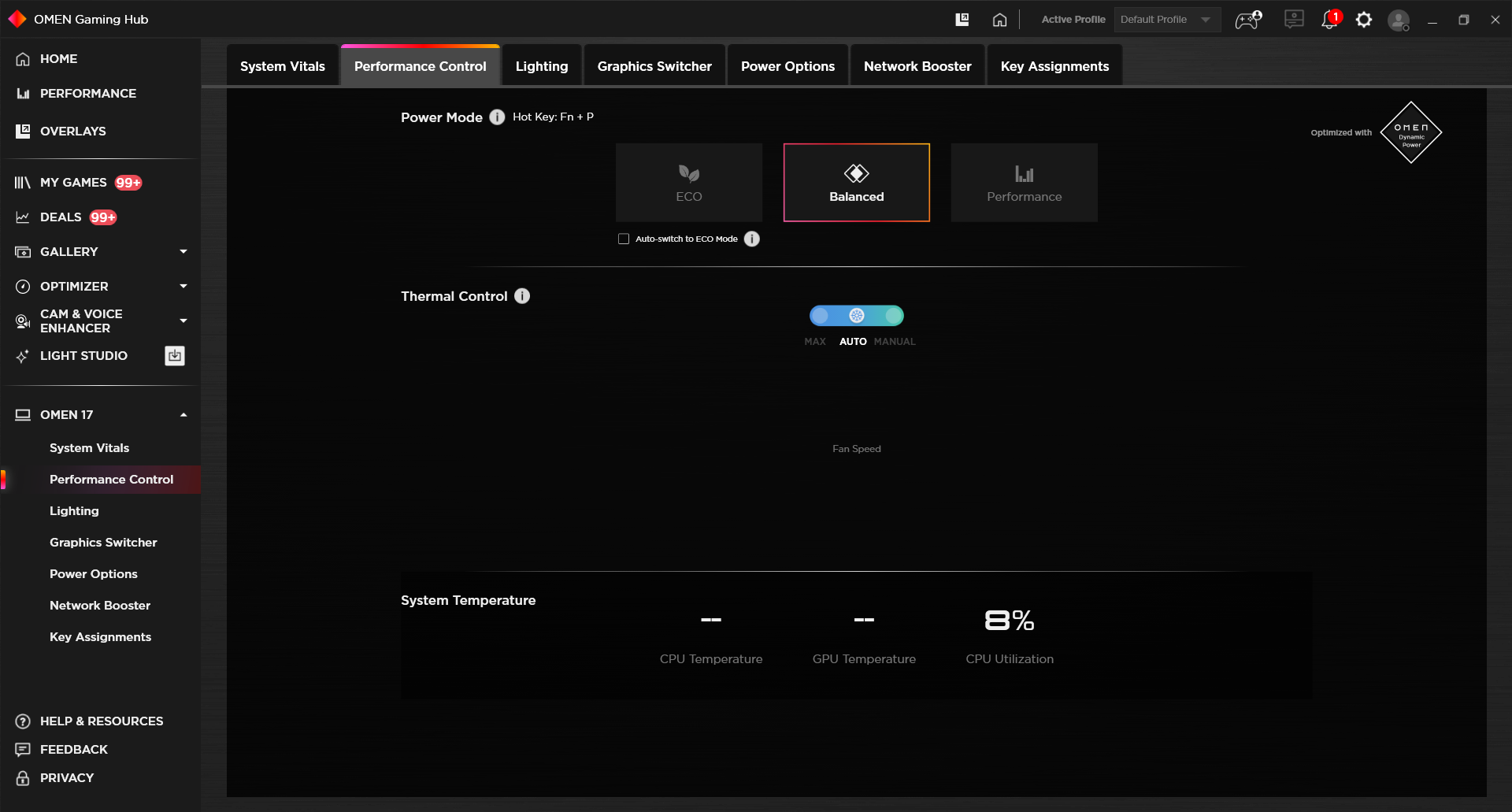Open System Vitals under OMEN 17
The height and width of the screenshot is (812, 1512).
coord(90,447)
